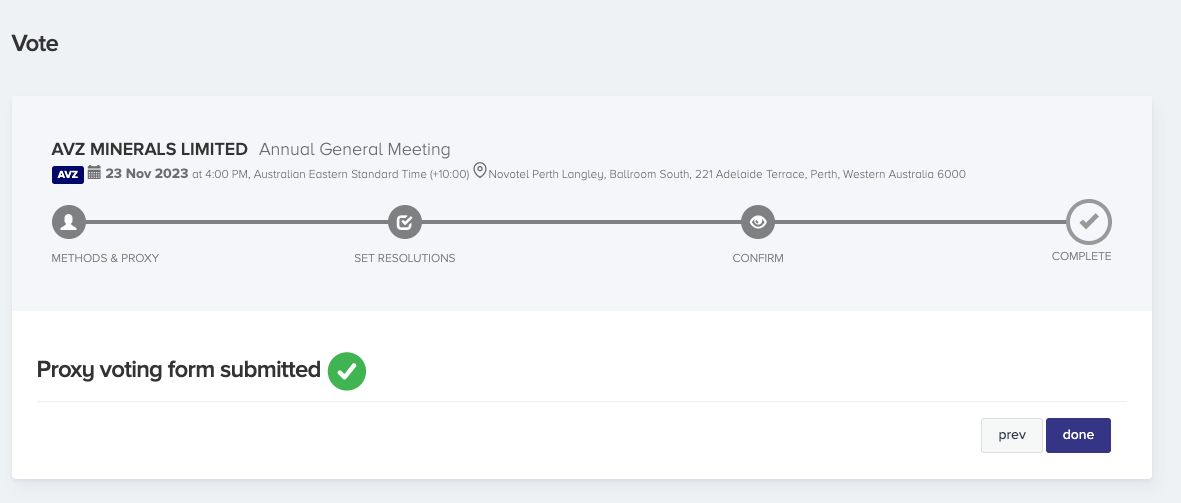Click the Annual General Meeting title text
Viewport: 1181px width, 503px height.
pyautogui.click(x=354, y=149)
